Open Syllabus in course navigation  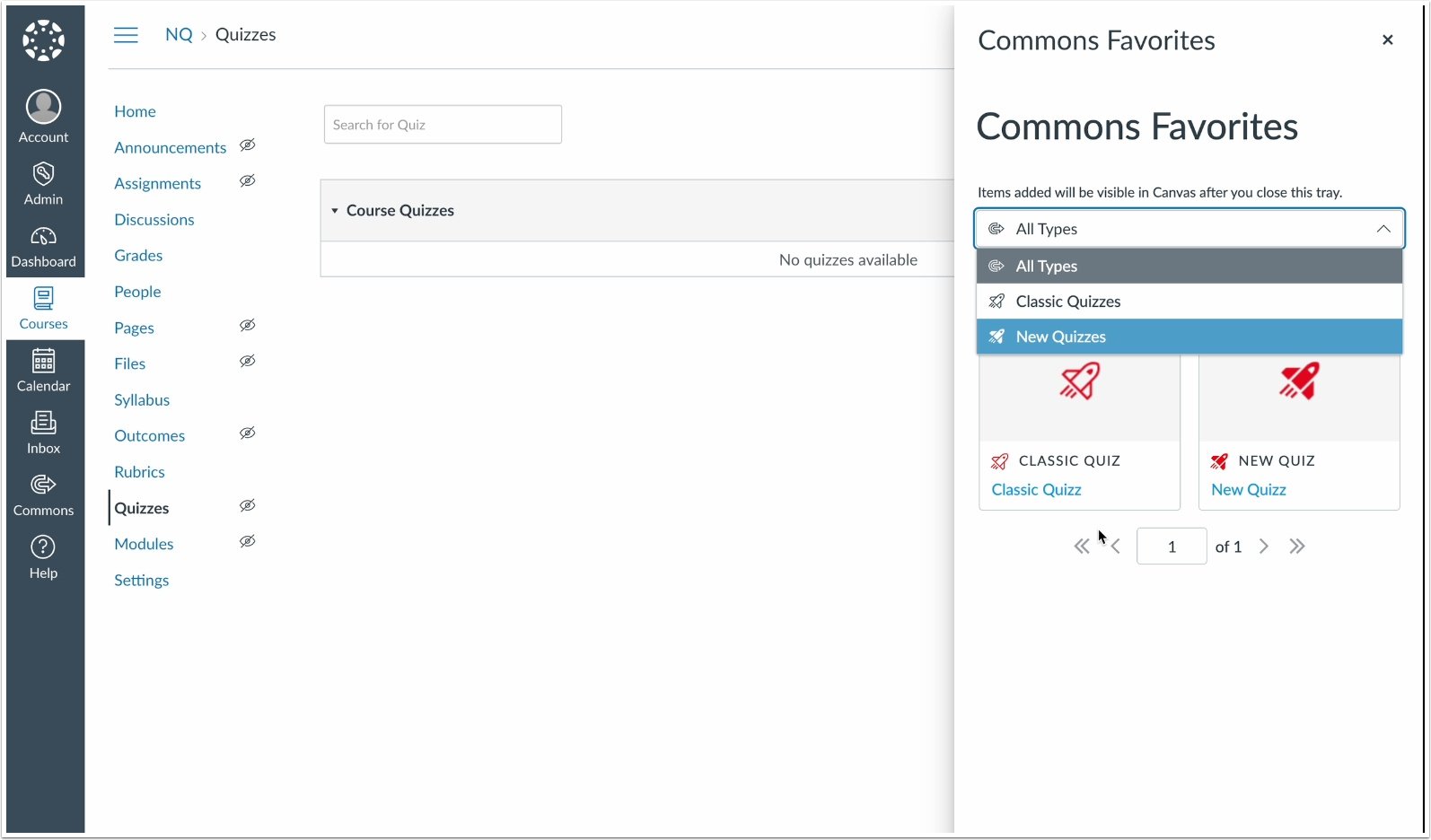point(142,400)
